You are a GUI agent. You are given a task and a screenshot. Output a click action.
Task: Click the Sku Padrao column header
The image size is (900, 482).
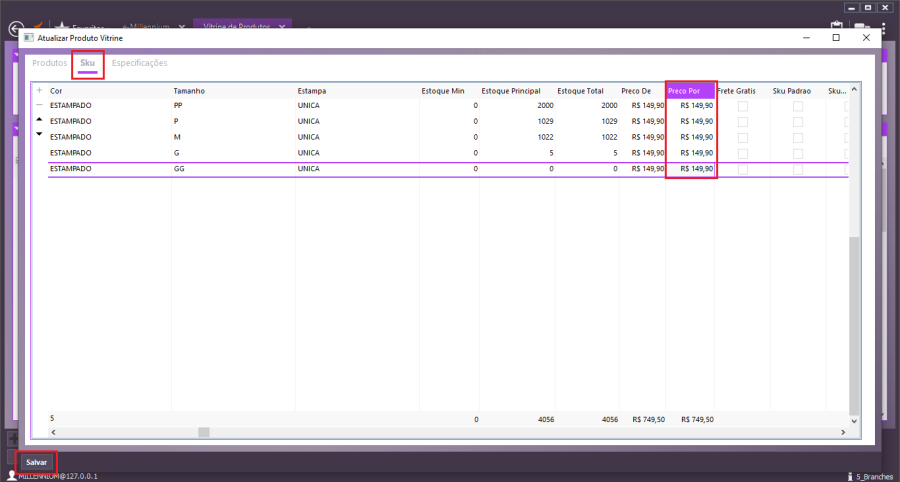tap(792, 91)
